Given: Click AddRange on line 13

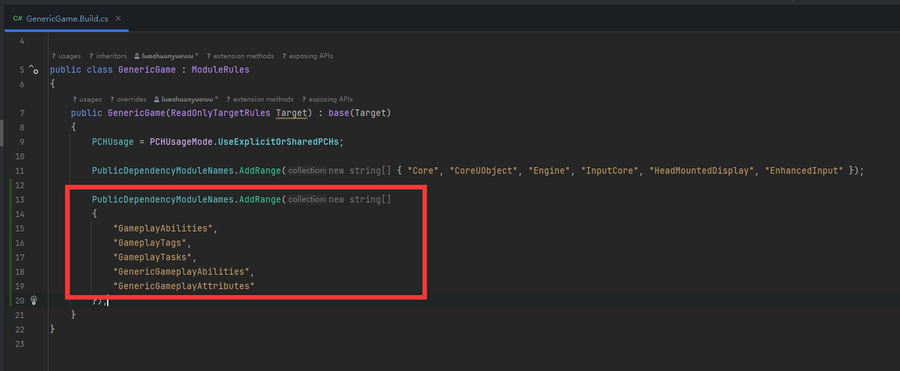Looking at the screenshot, I should pos(261,199).
